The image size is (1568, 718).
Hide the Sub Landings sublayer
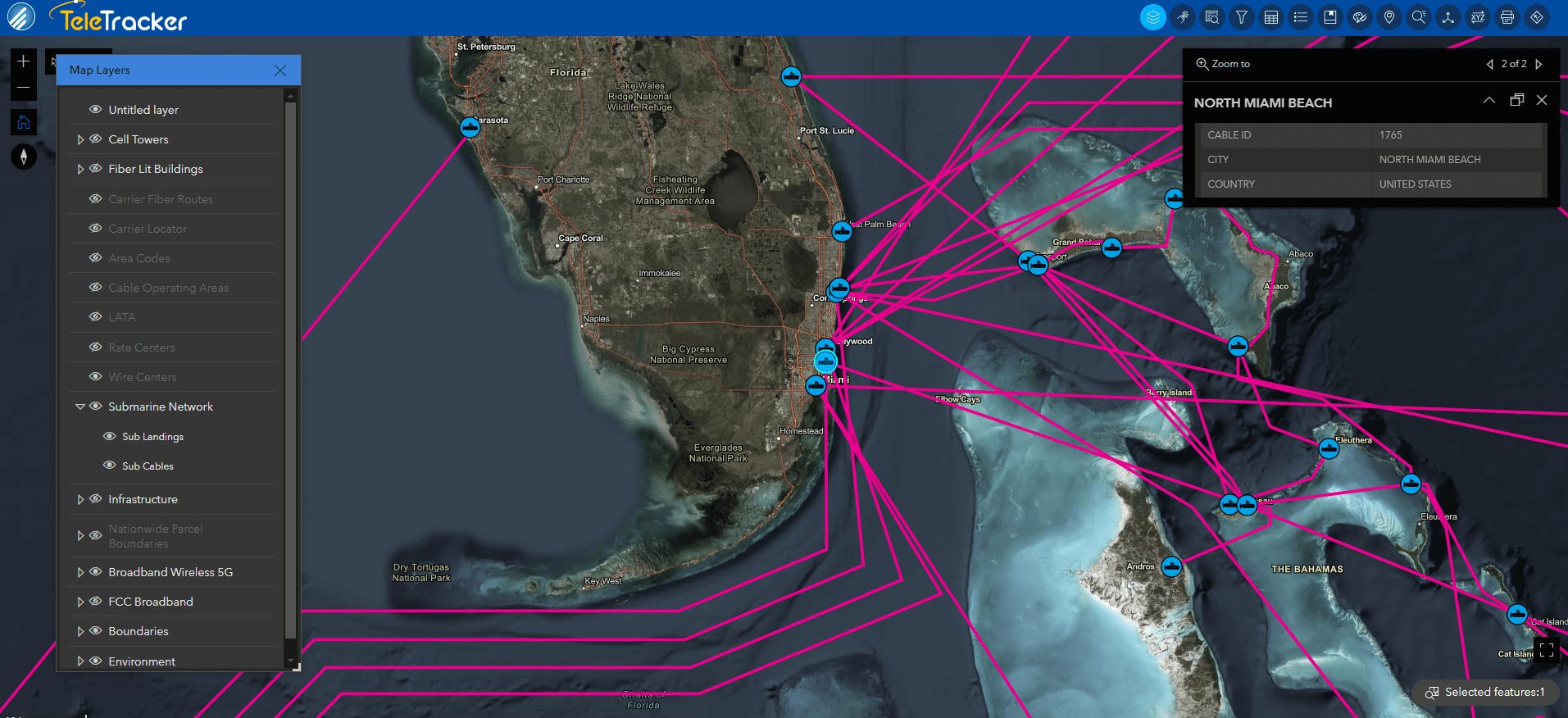[109, 436]
